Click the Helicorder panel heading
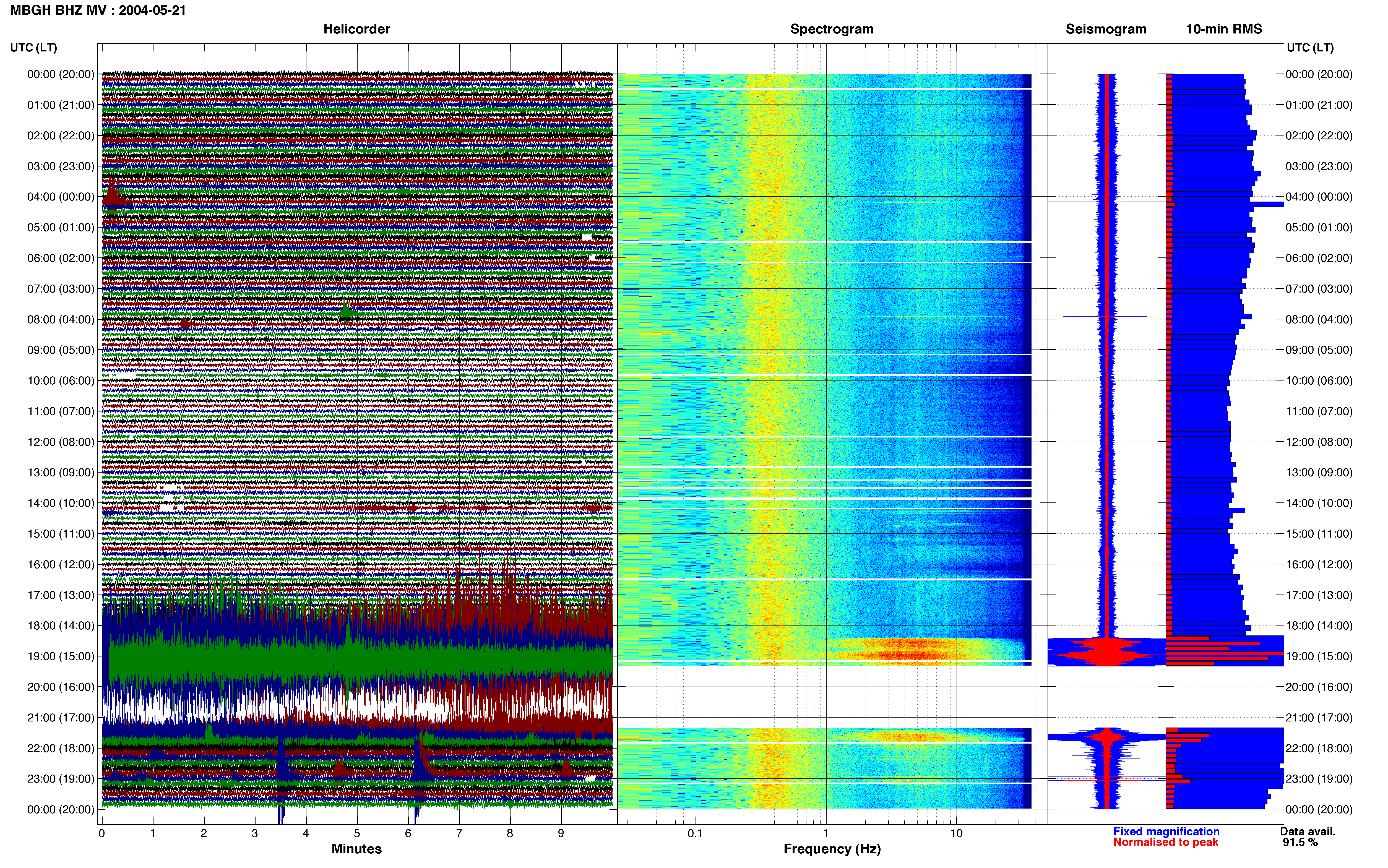The width and height of the screenshot is (1388, 868). [x=356, y=29]
